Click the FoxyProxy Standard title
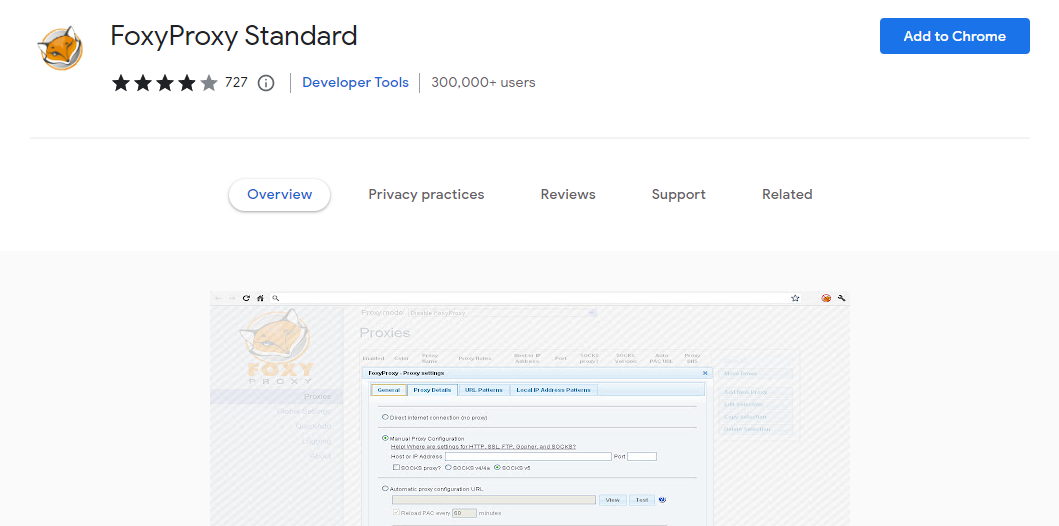The height and width of the screenshot is (526, 1059). tap(234, 36)
